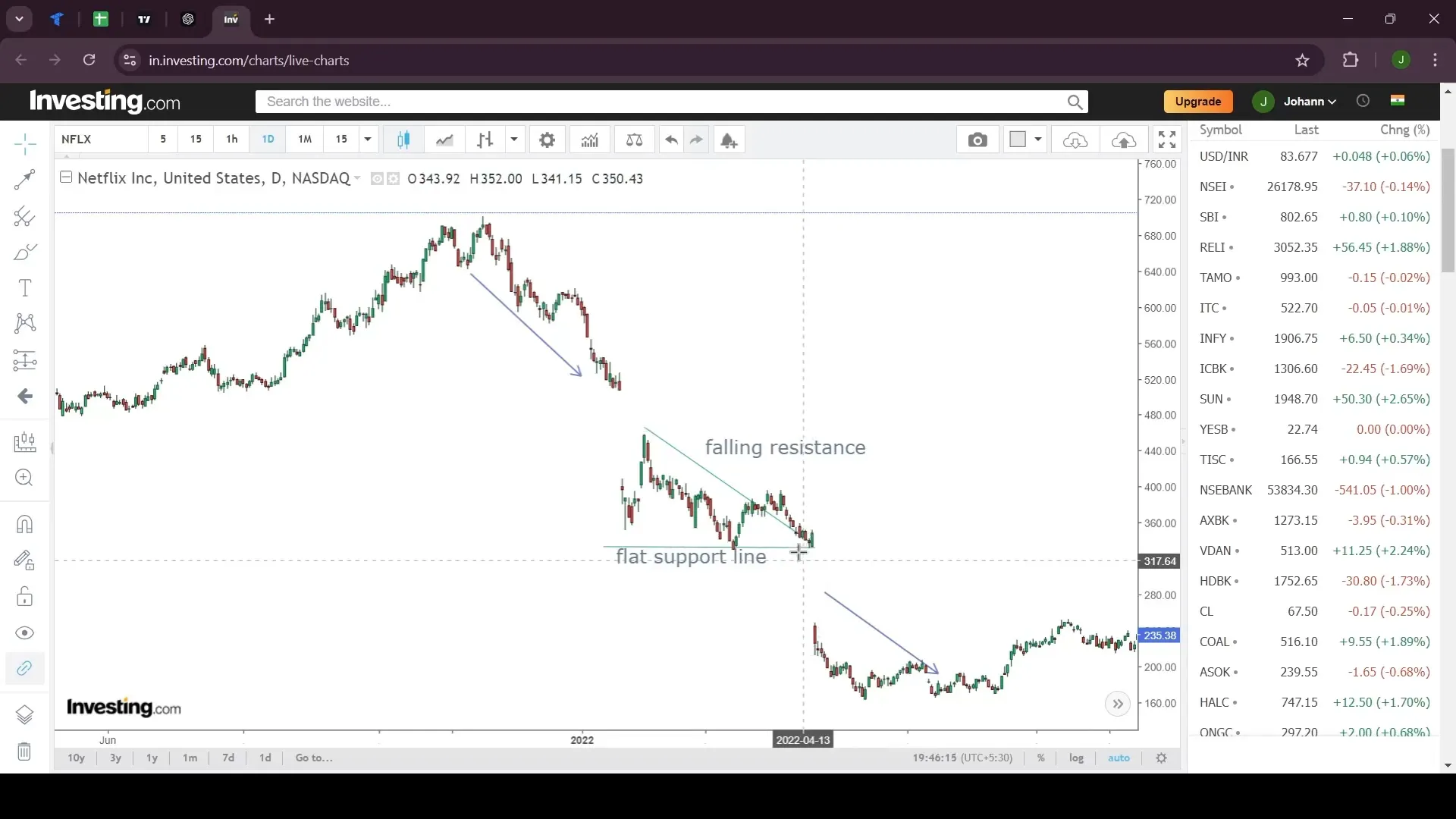Open the bottom chart settings gear
The image size is (1456, 819).
pyautogui.click(x=1161, y=758)
